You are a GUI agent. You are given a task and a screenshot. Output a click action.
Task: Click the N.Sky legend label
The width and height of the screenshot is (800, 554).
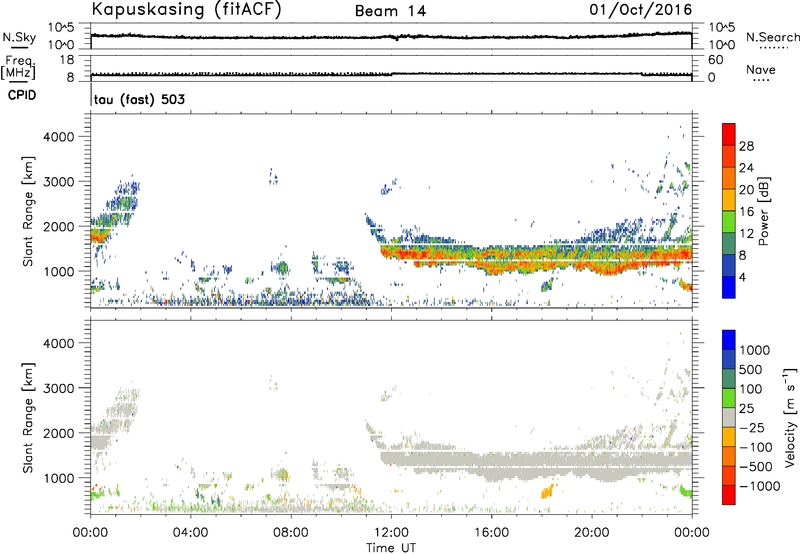click(19, 37)
